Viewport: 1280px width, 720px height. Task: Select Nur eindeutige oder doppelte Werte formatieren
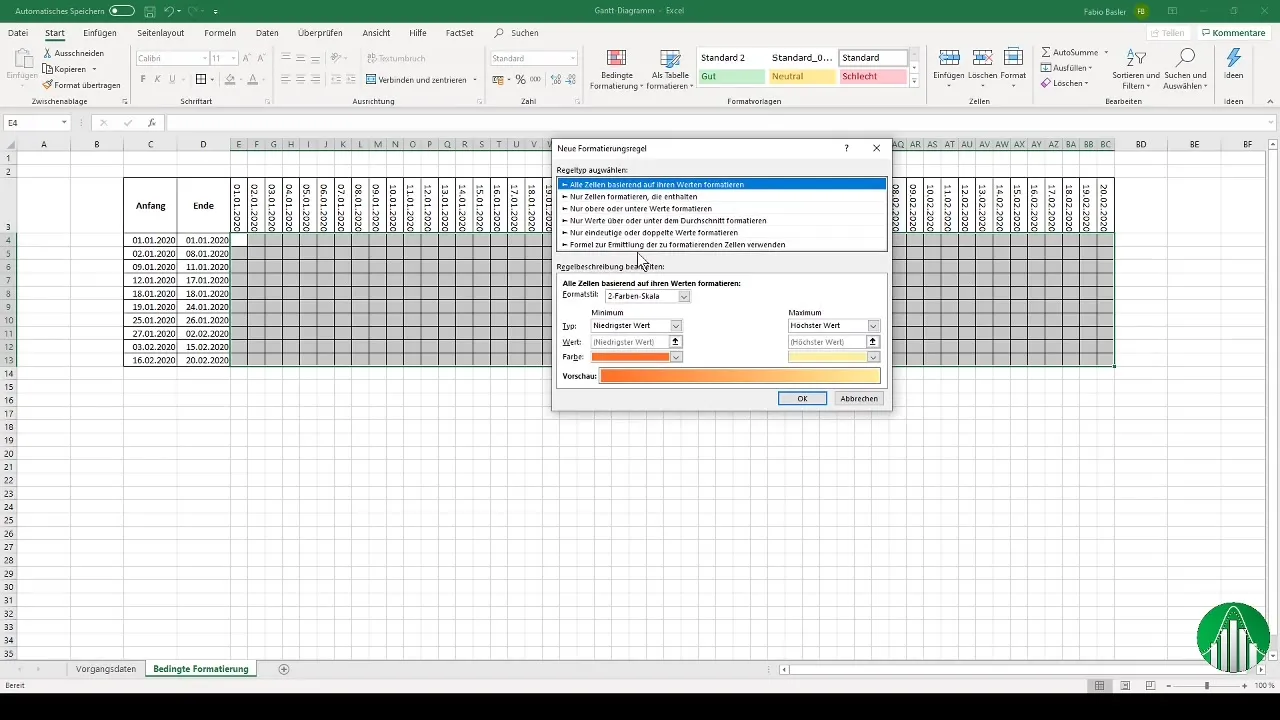click(x=721, y=232)
